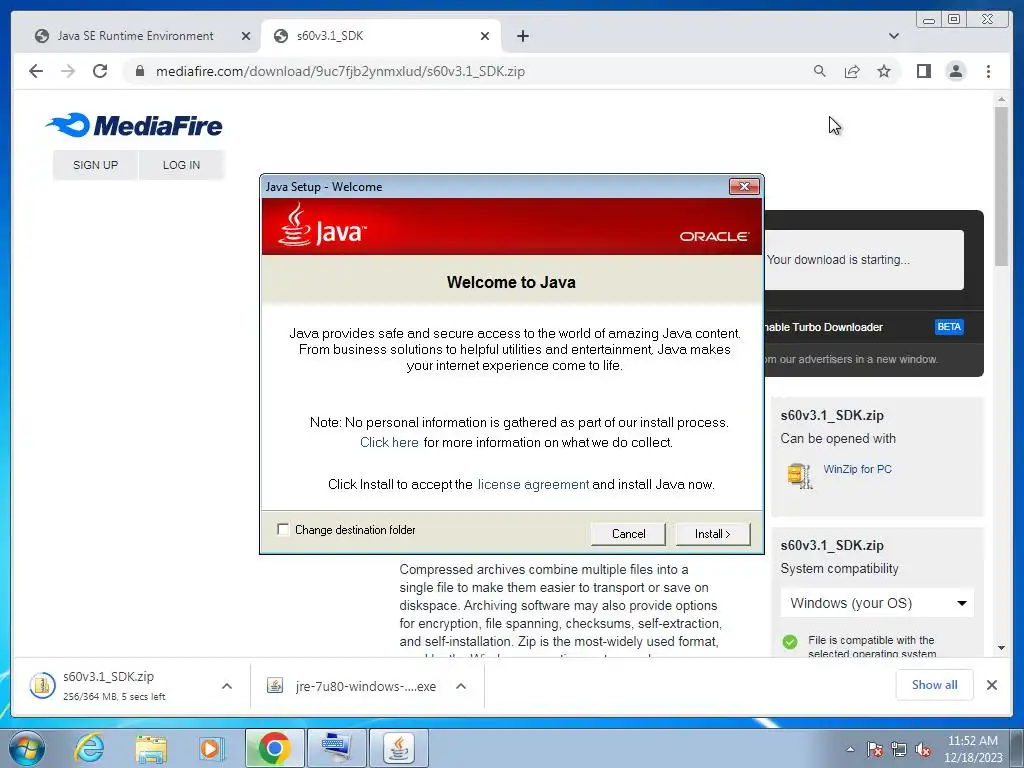Image resolution: width=1024 pixels, height=768 pixels.
Task: Launch Internet Explorer from taskbar
Action: (x=89, y=748)
